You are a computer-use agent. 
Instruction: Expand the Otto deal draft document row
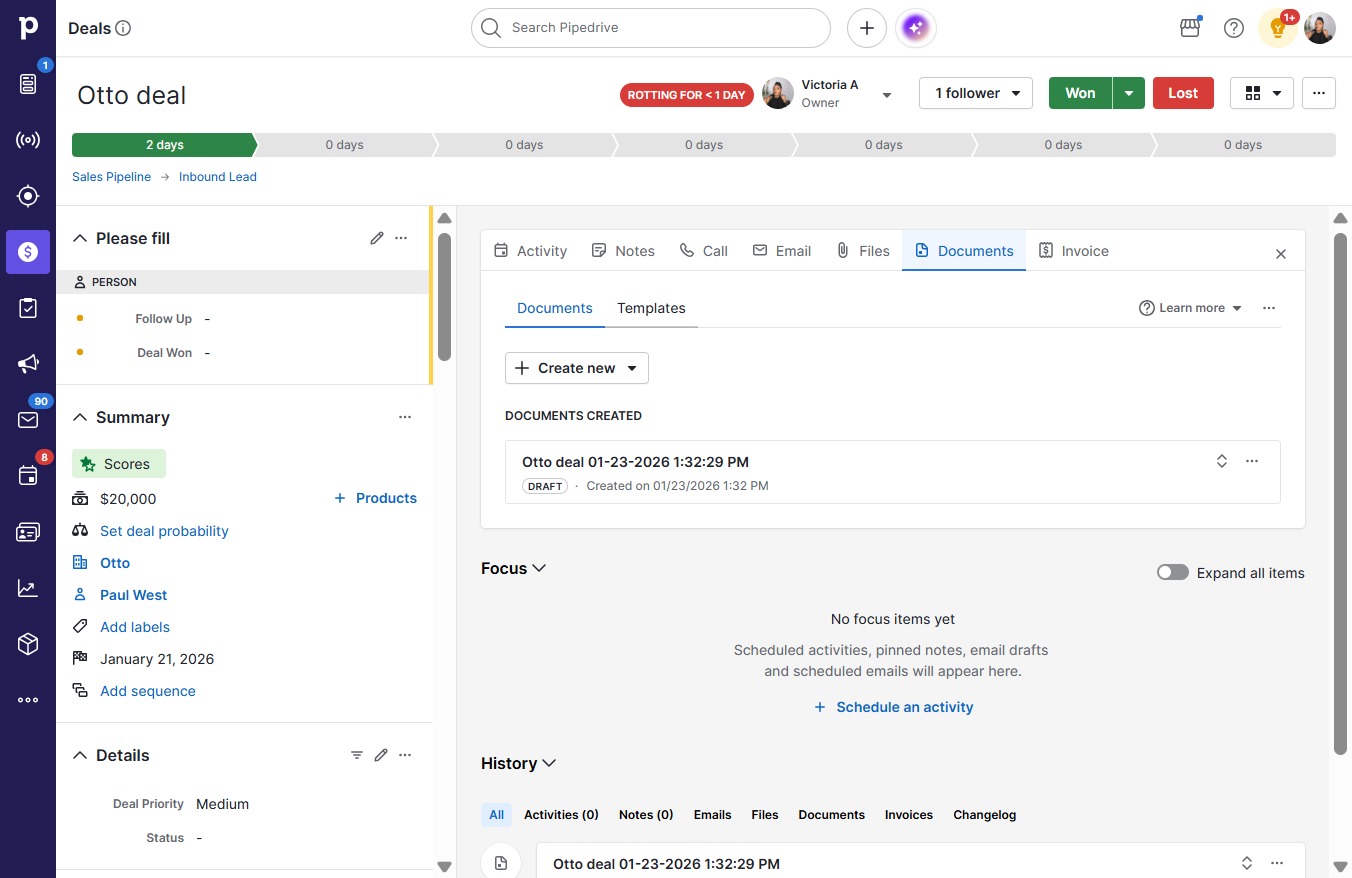point(1222,461)
